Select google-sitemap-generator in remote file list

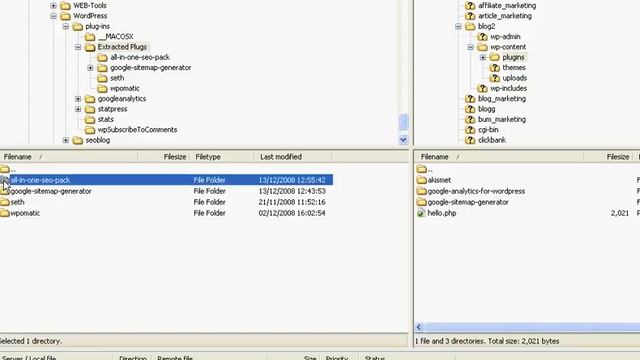(x=468, y=202)
